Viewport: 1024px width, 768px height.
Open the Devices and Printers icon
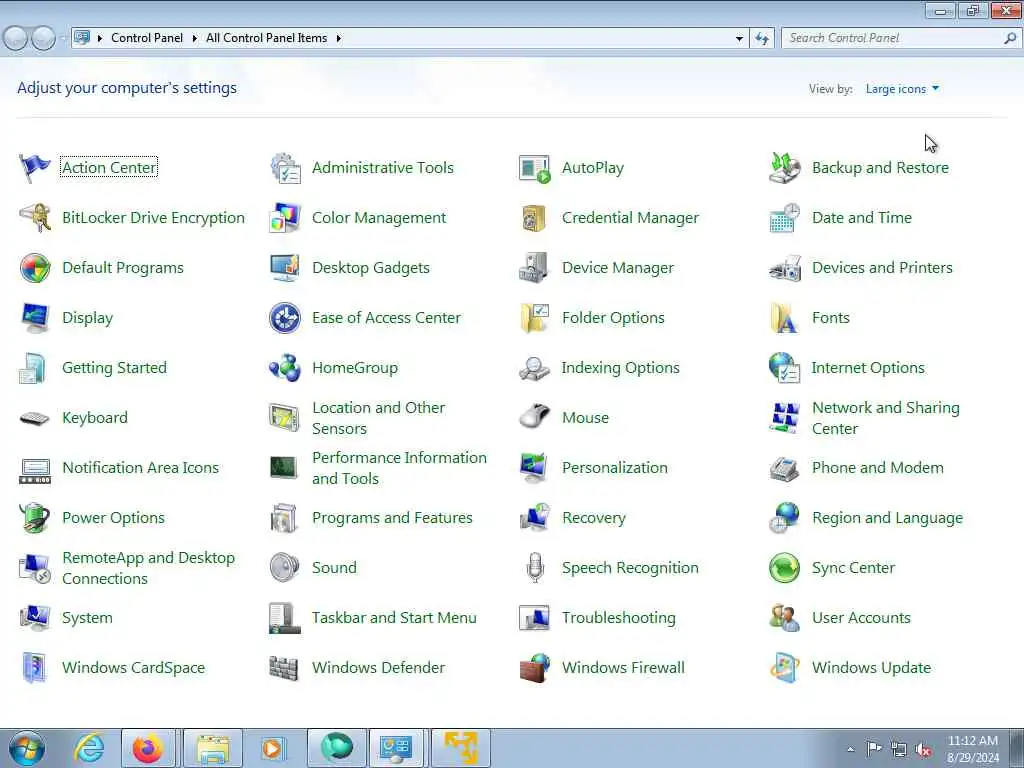[785, 268]
